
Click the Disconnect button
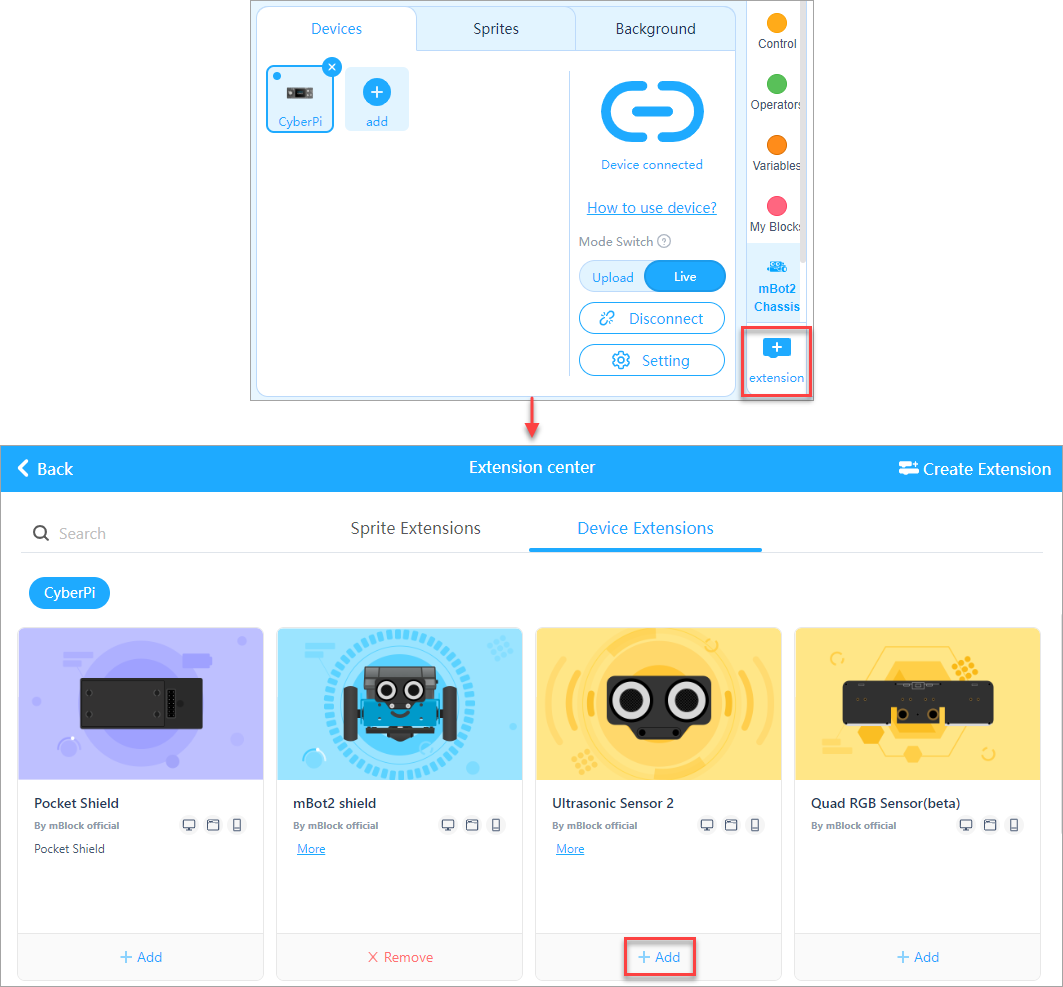tap(652, 319)
